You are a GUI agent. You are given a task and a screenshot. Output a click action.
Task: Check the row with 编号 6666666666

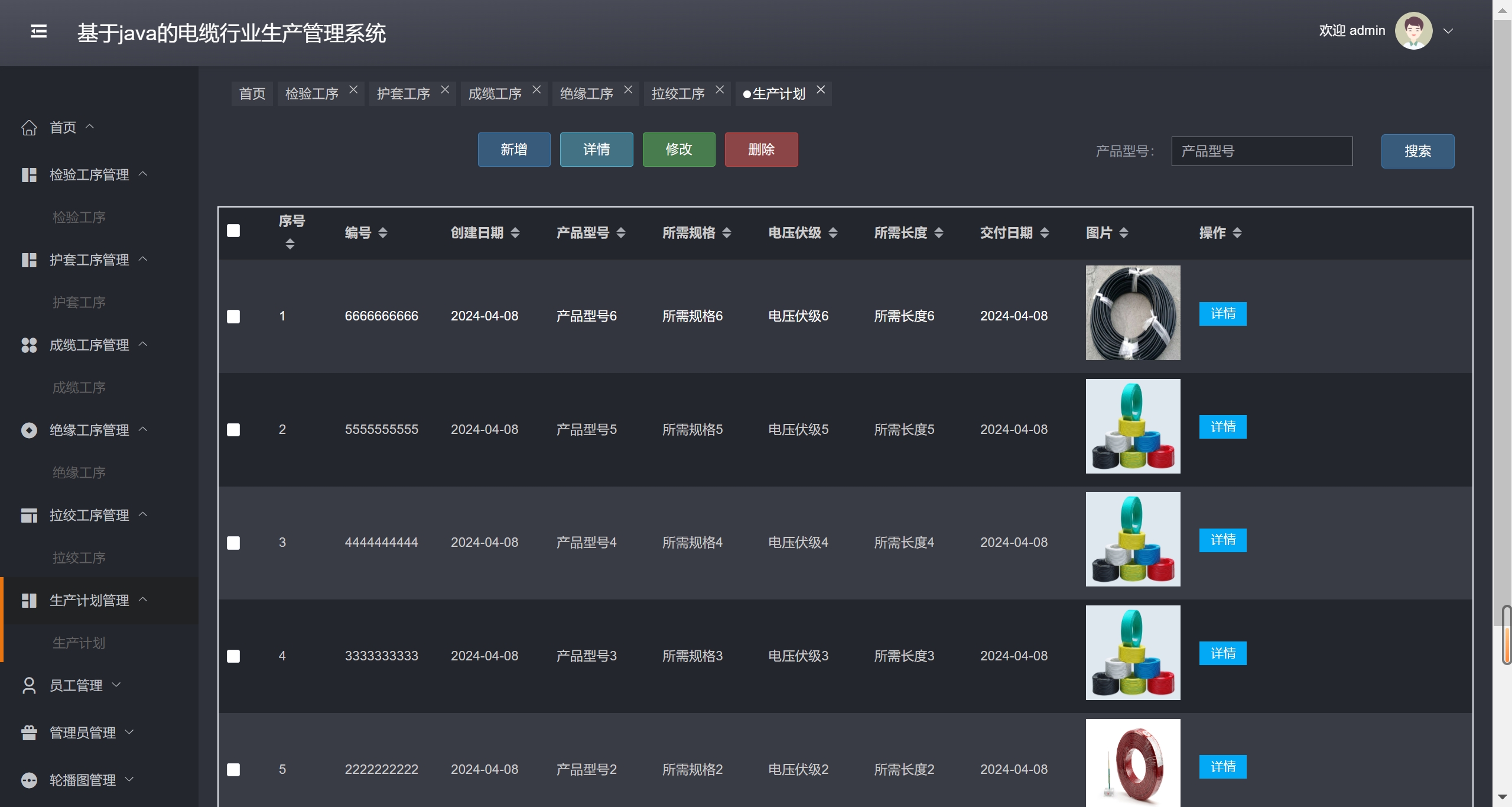click(233, 316)
